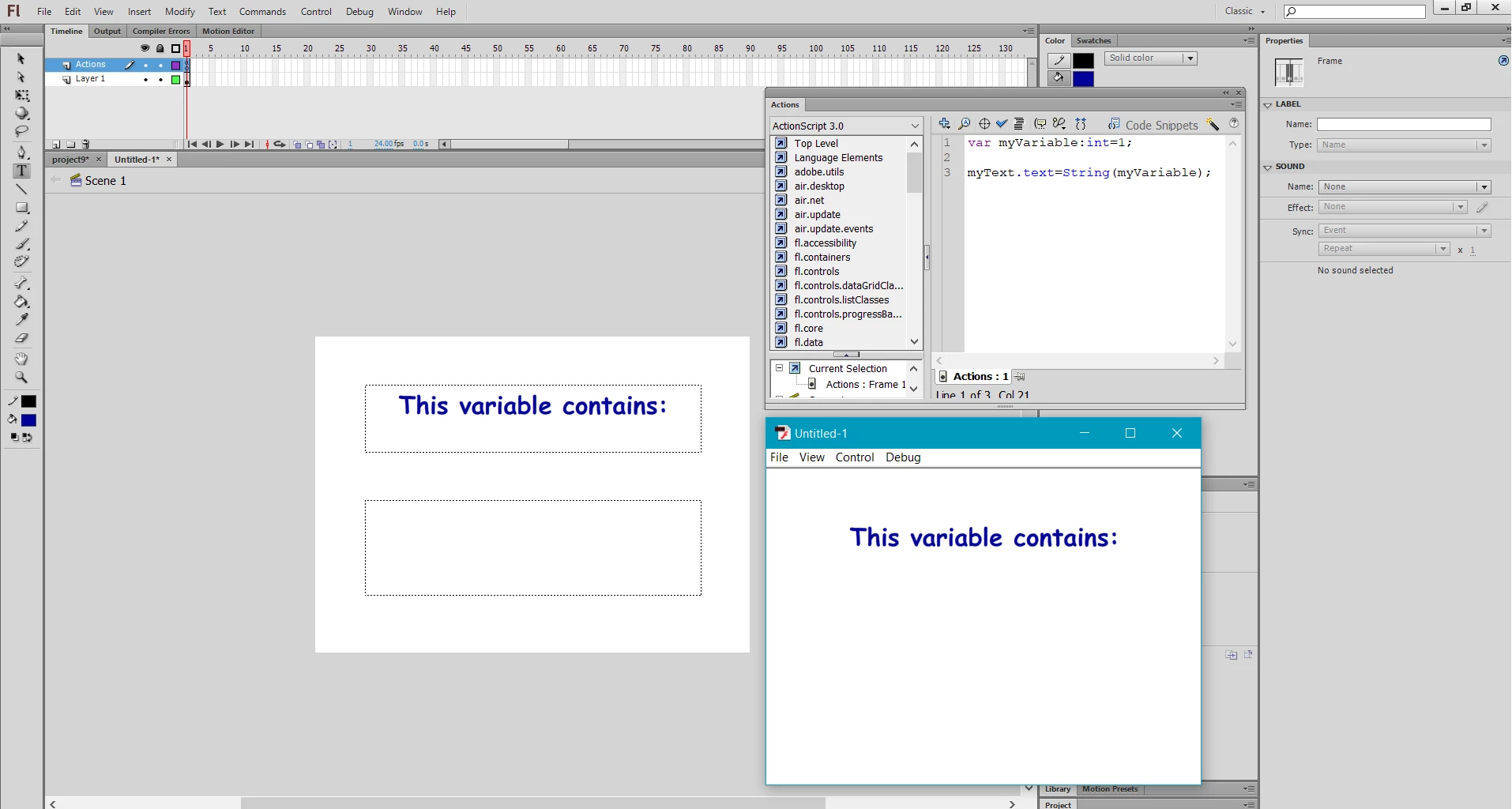Select the Brush tool

(21, 244)
